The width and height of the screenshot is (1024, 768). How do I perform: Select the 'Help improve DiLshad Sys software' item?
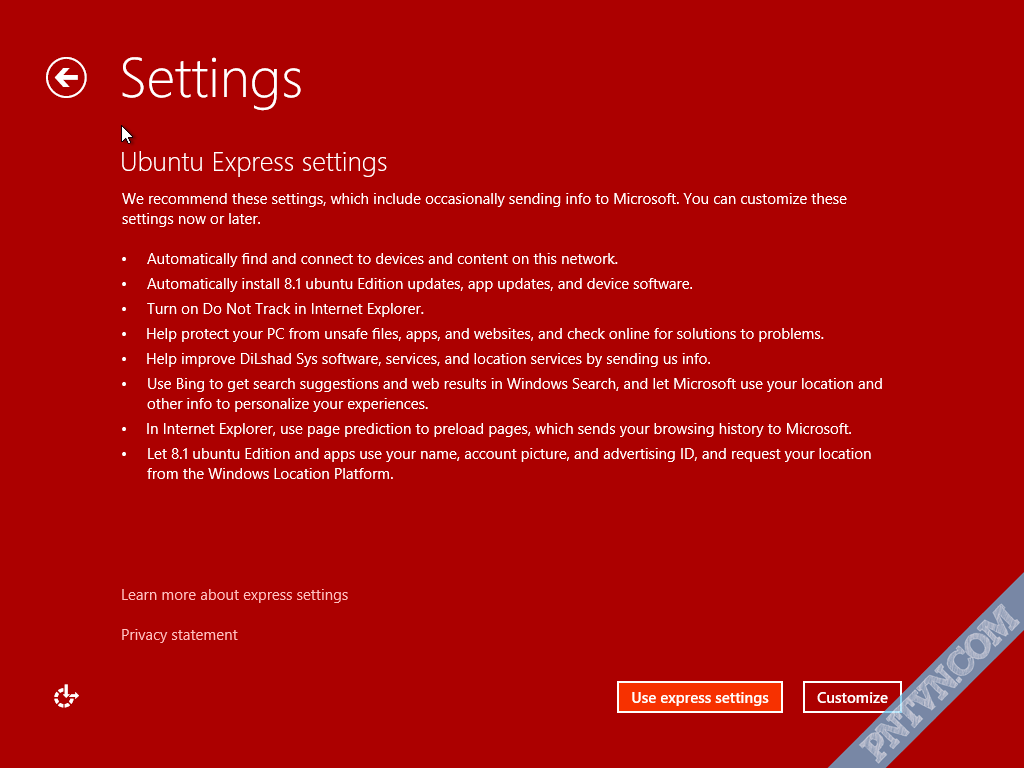[x=428, y=359]
